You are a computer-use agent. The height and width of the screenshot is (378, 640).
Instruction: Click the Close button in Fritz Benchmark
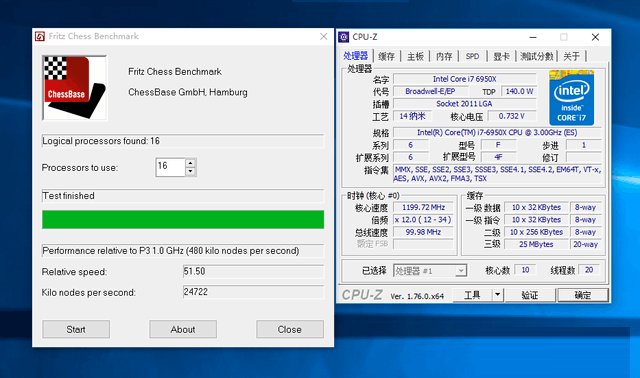[290, 329]
